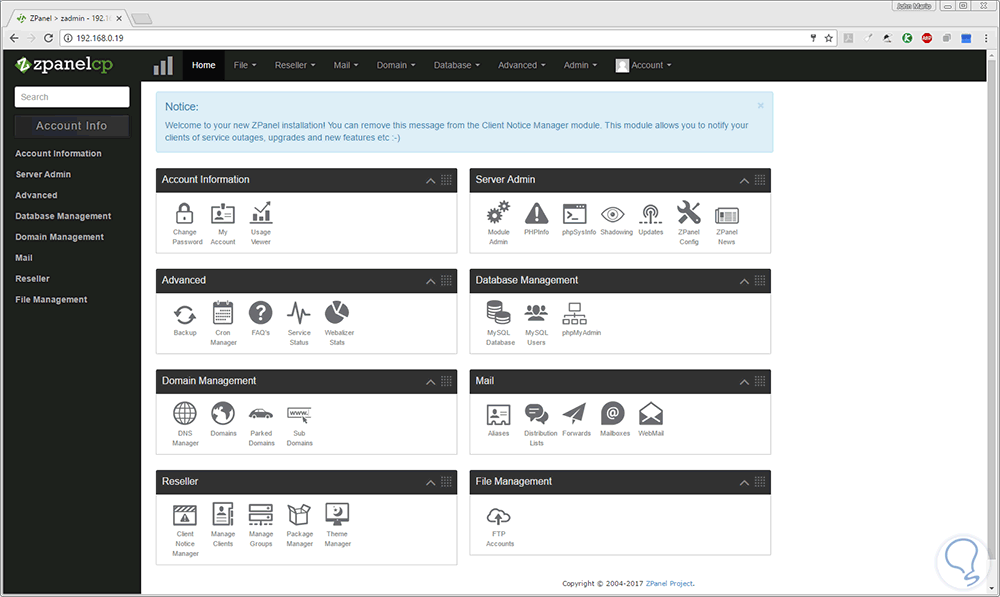Reload the page in browser
1000x597 pixels.
point(48,38)
